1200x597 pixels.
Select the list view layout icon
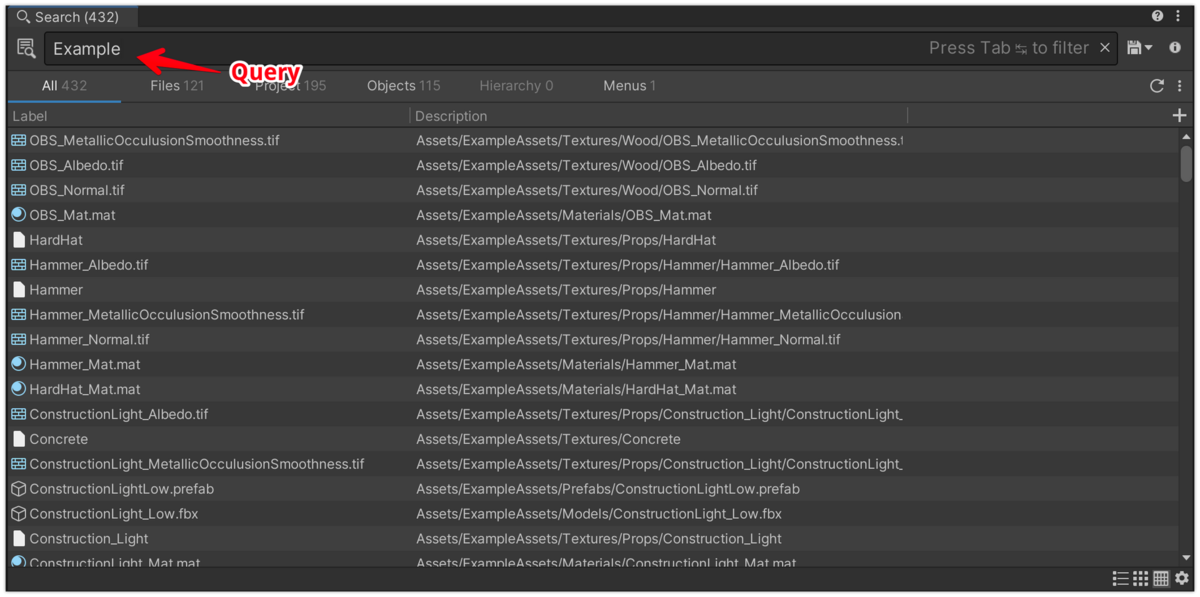(x=1119, y=578)
